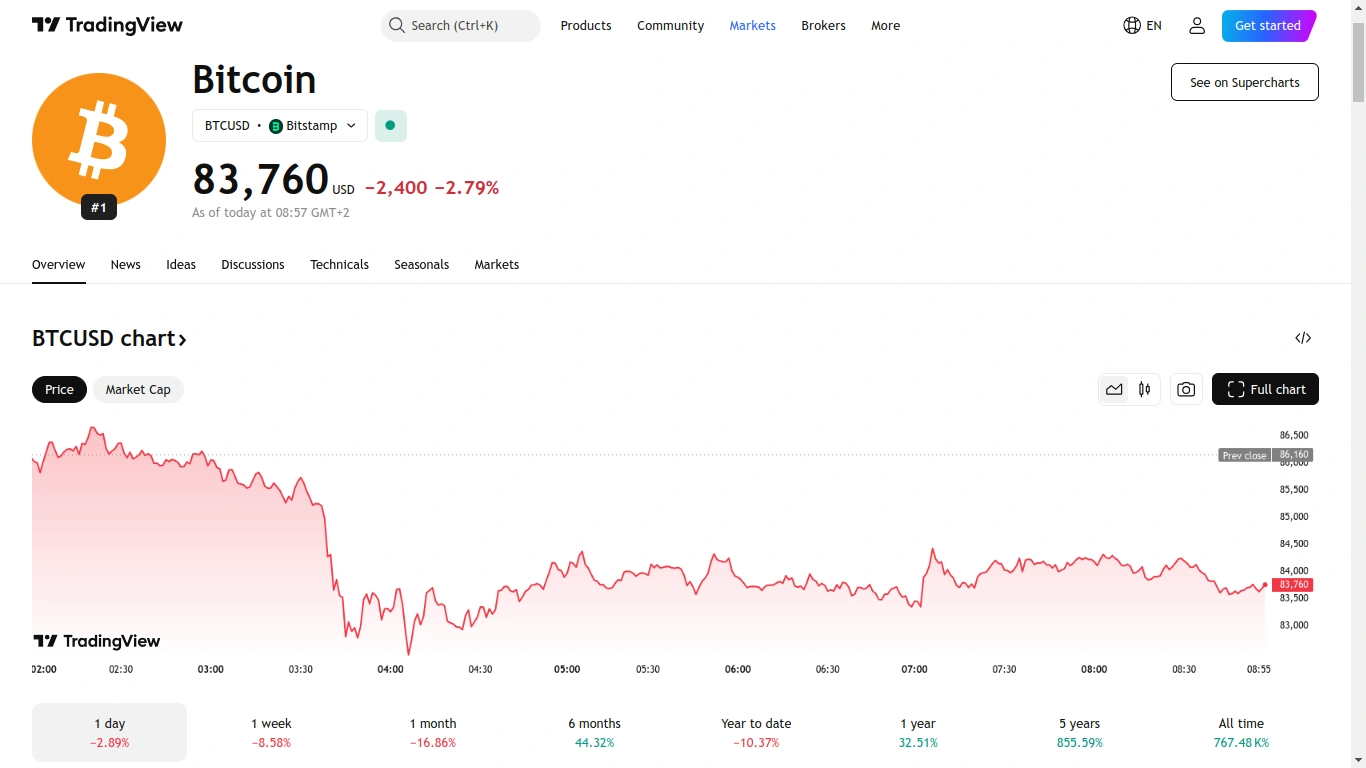Viewport: 1366px width, 768px height.
Task: Click the green market status indicator
Action: pyautogui.click(x=390, y=126)
